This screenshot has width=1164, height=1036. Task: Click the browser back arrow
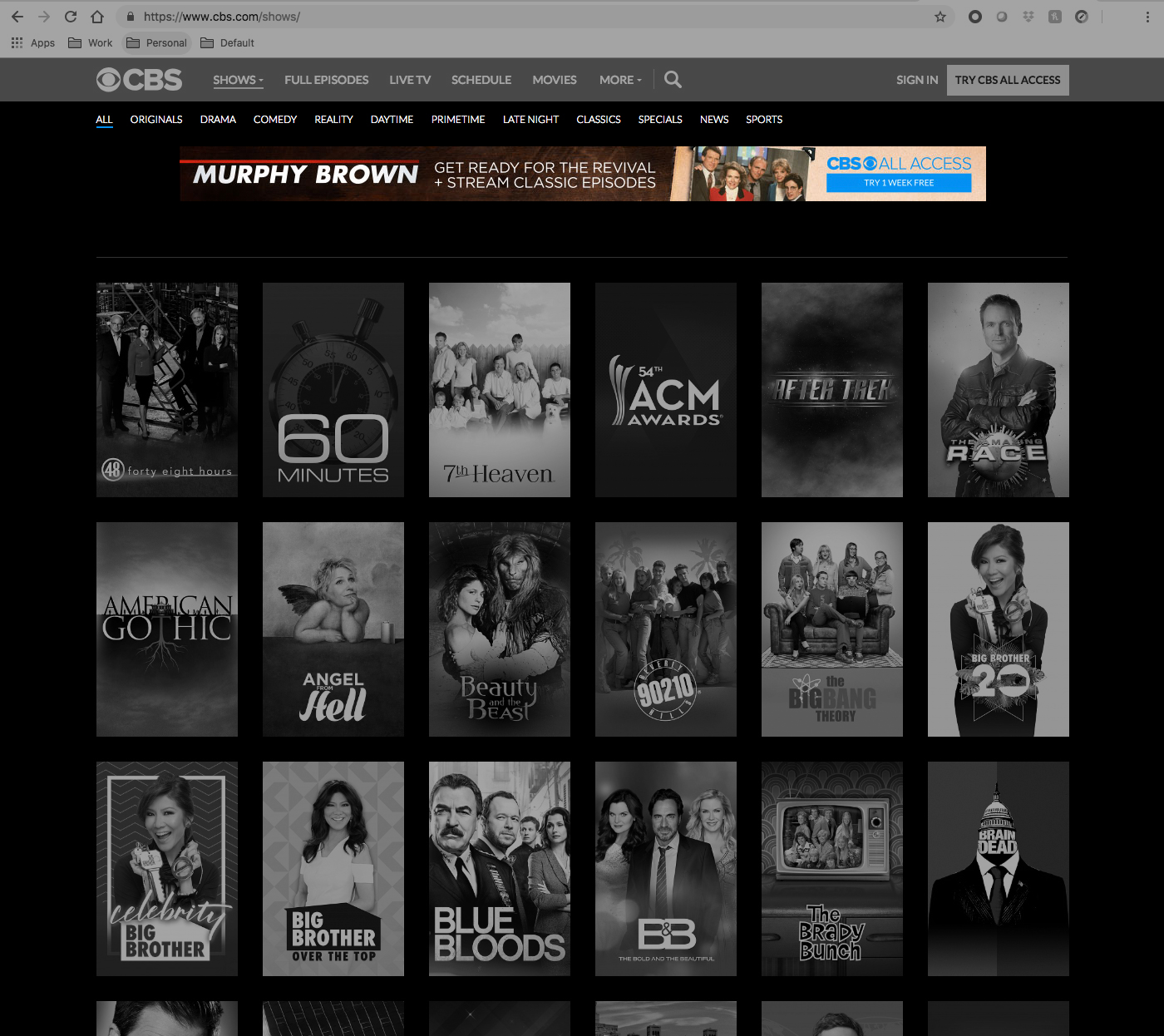[17, 17]
